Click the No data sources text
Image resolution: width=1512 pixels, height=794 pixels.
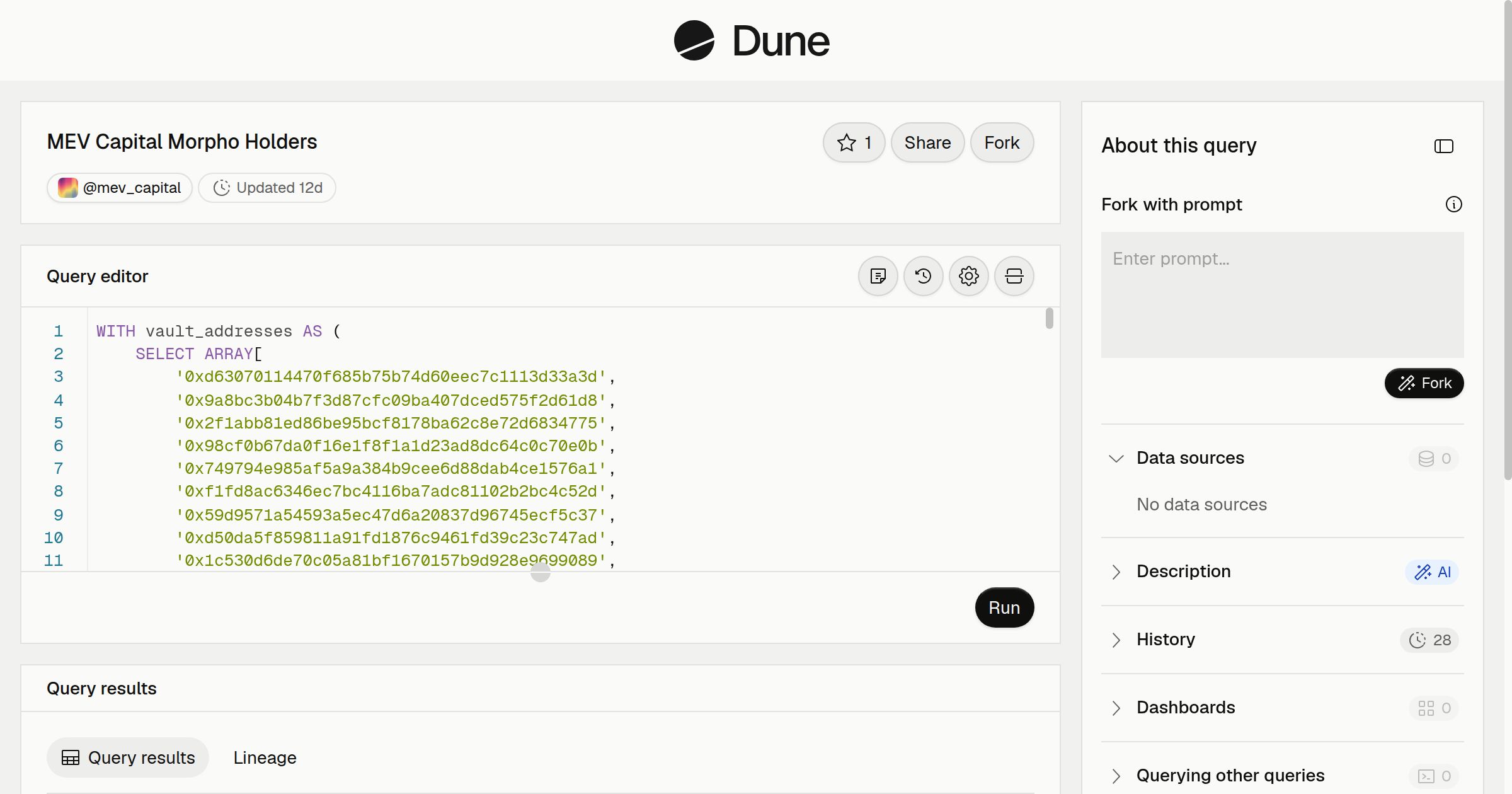click(1201, 504)
